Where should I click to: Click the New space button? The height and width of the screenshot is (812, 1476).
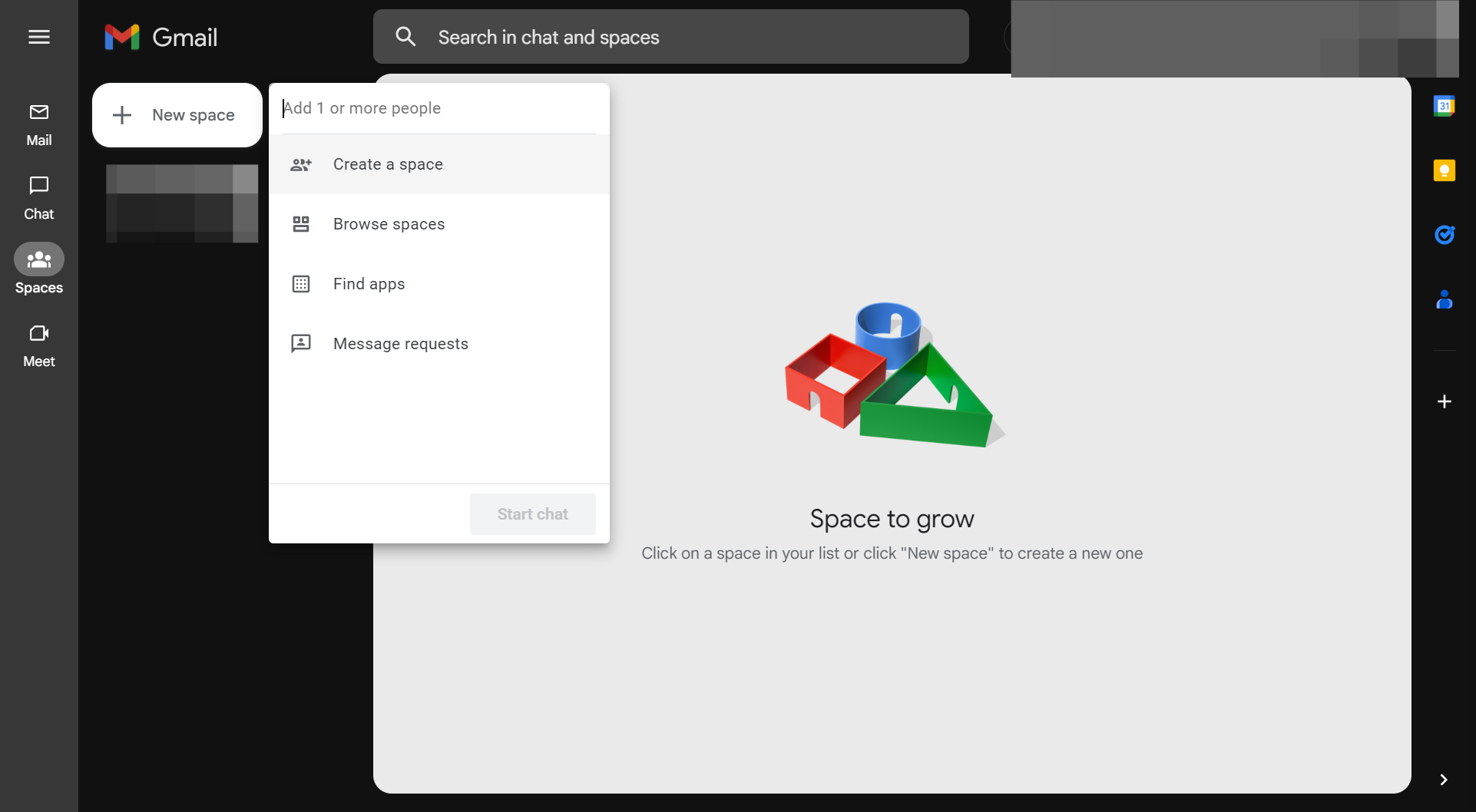coord(177,115)
